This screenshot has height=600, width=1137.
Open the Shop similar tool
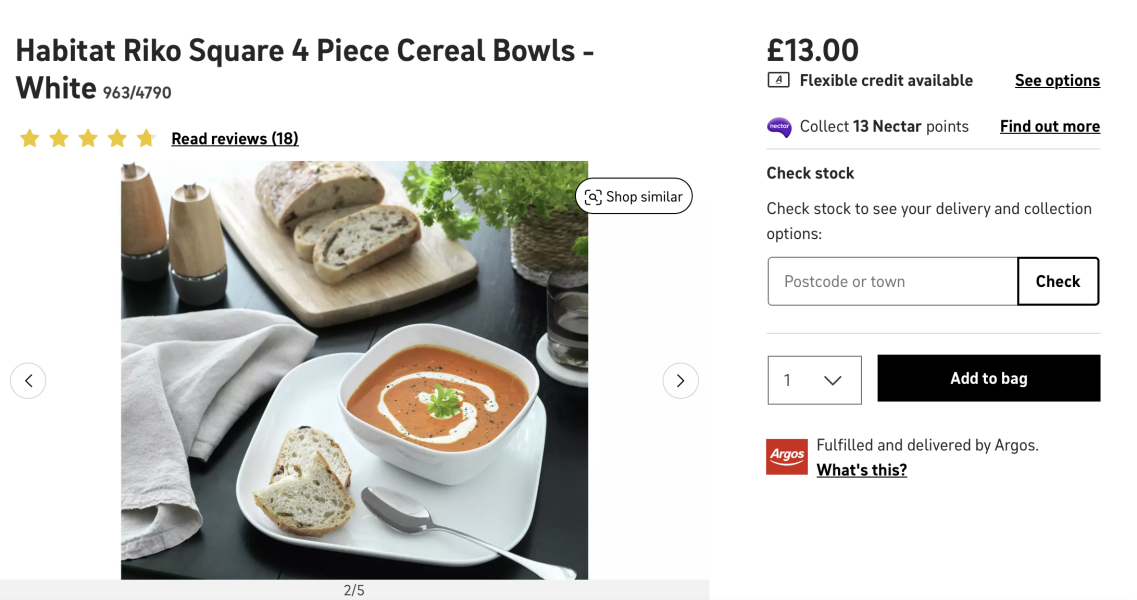pyautogui.click(x=634, y=196)
